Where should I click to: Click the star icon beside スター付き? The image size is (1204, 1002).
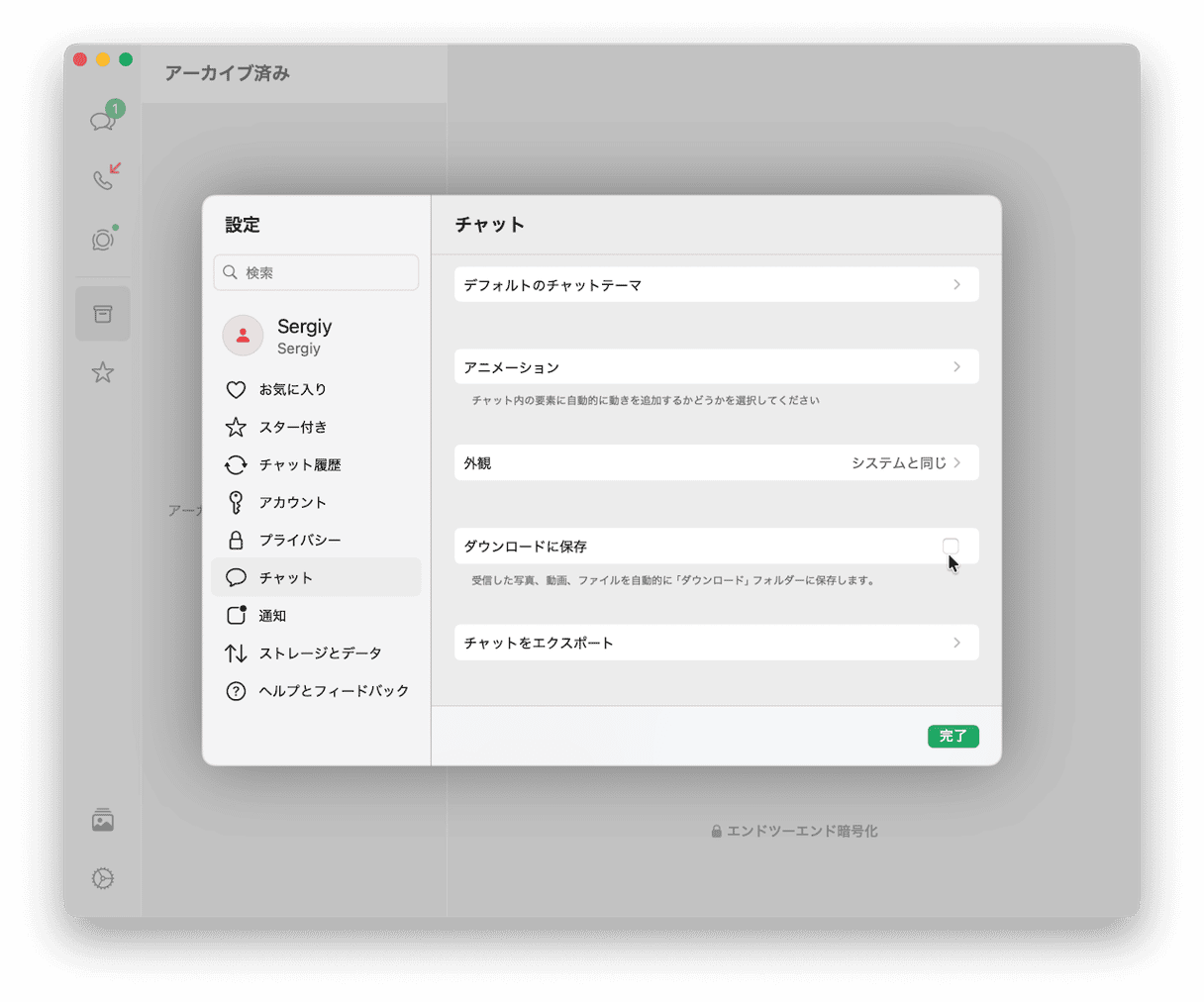[x=236, y=427]
